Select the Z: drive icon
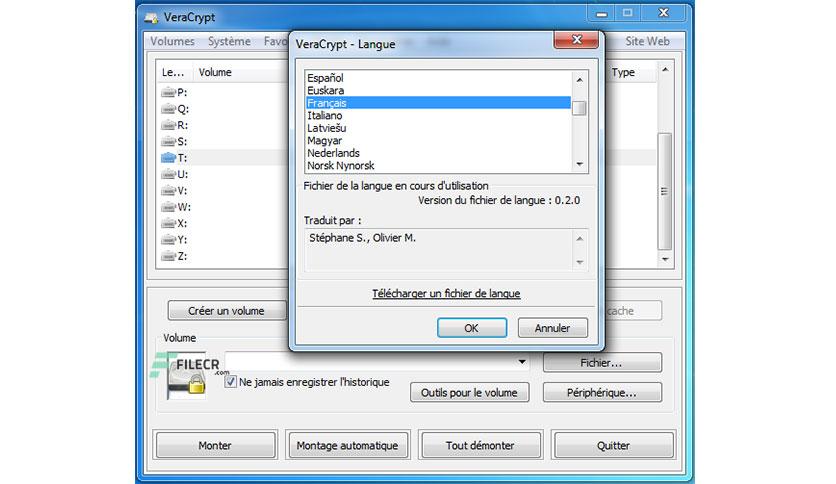The width and height of the screenshot is (836, 484). pyautogui.click(x=168, y=256)
